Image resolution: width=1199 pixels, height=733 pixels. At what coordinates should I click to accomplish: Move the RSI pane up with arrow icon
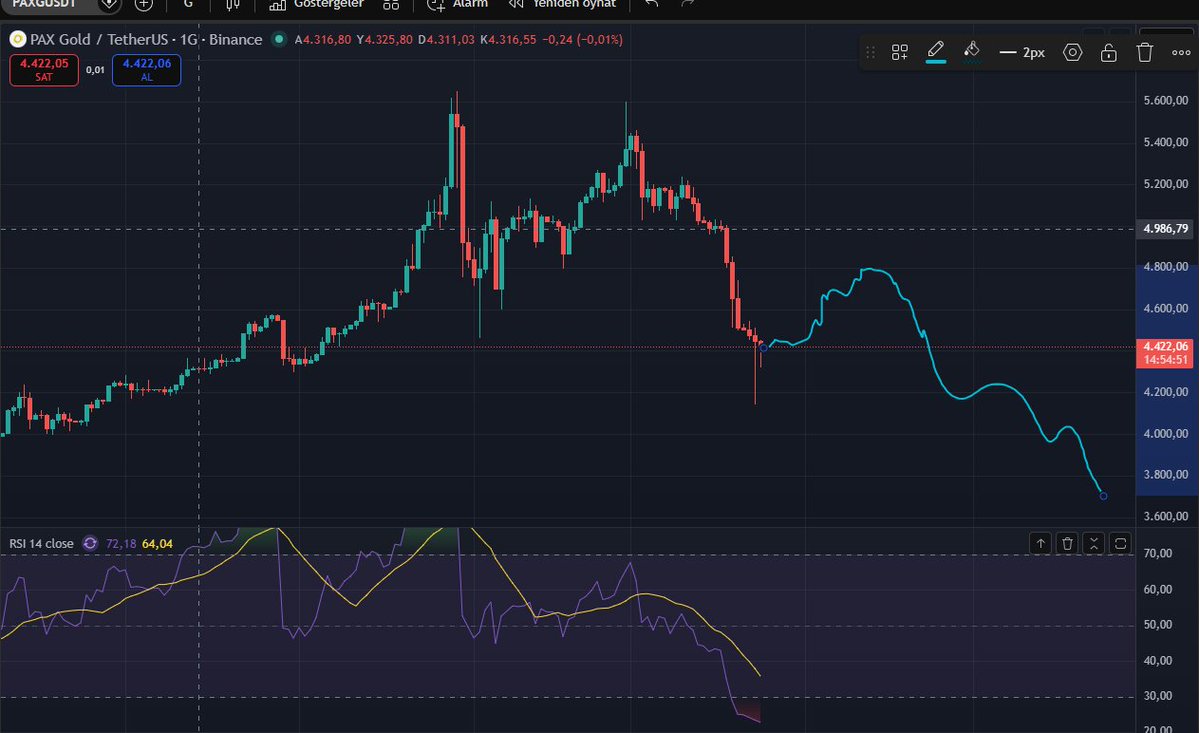[x=1041, y=543]
